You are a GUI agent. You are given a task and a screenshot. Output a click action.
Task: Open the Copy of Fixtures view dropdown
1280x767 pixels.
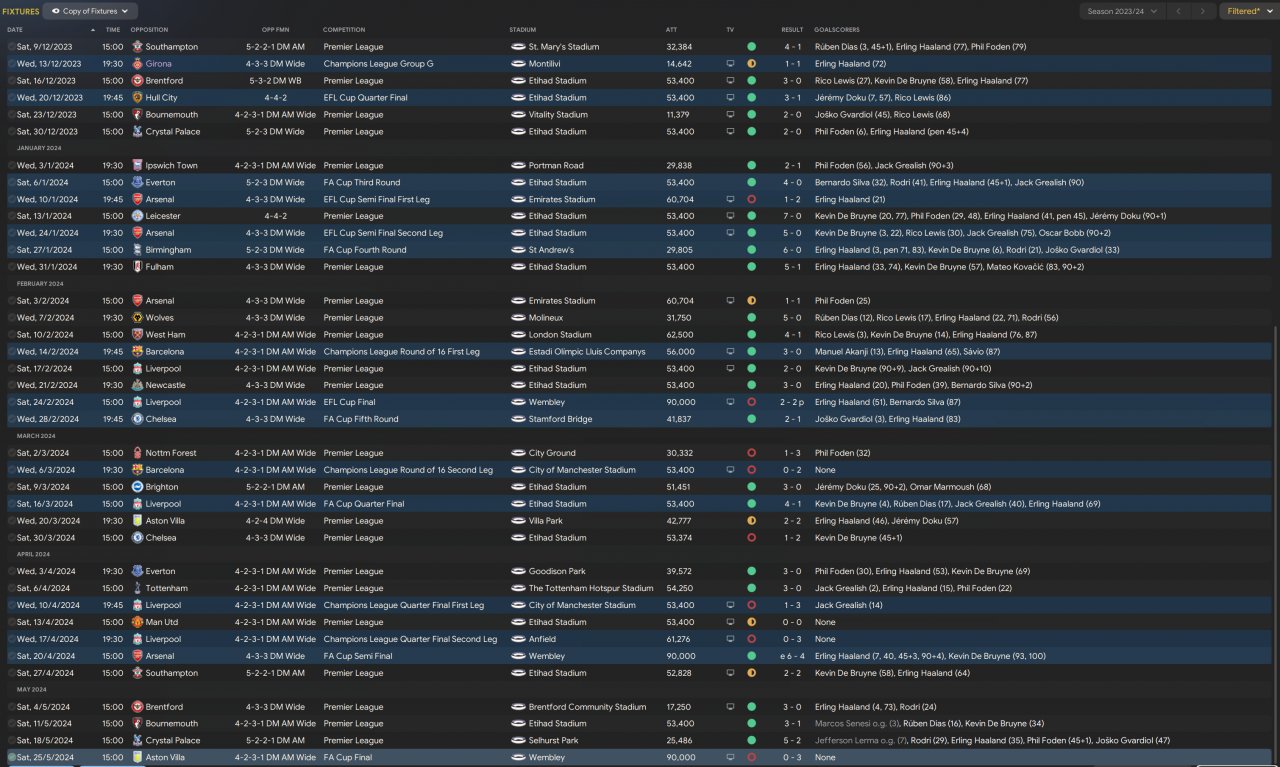[90, 11]
